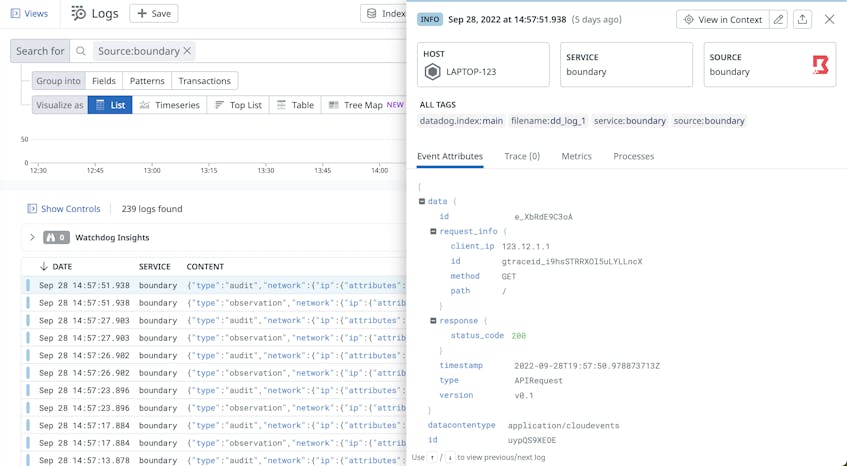Viewport: 847px width, 466px height.
Task: Click the datadog.index:main tag
Action: (461, 121)
